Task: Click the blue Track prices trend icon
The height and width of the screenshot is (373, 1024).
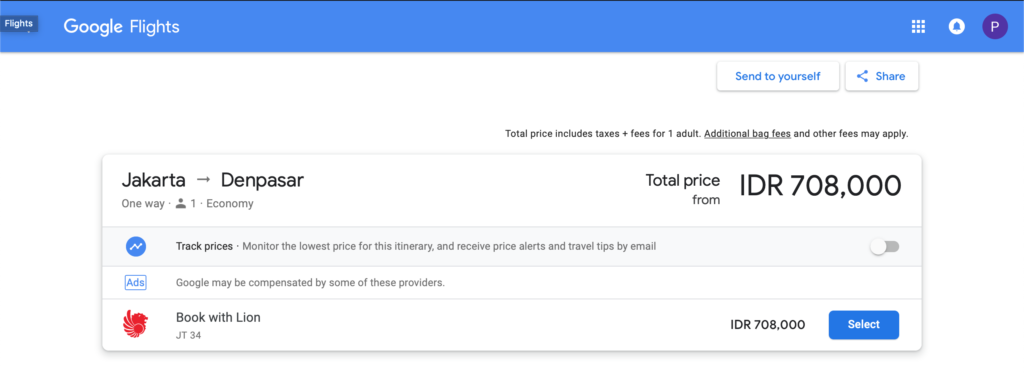Action: (136, 246)
